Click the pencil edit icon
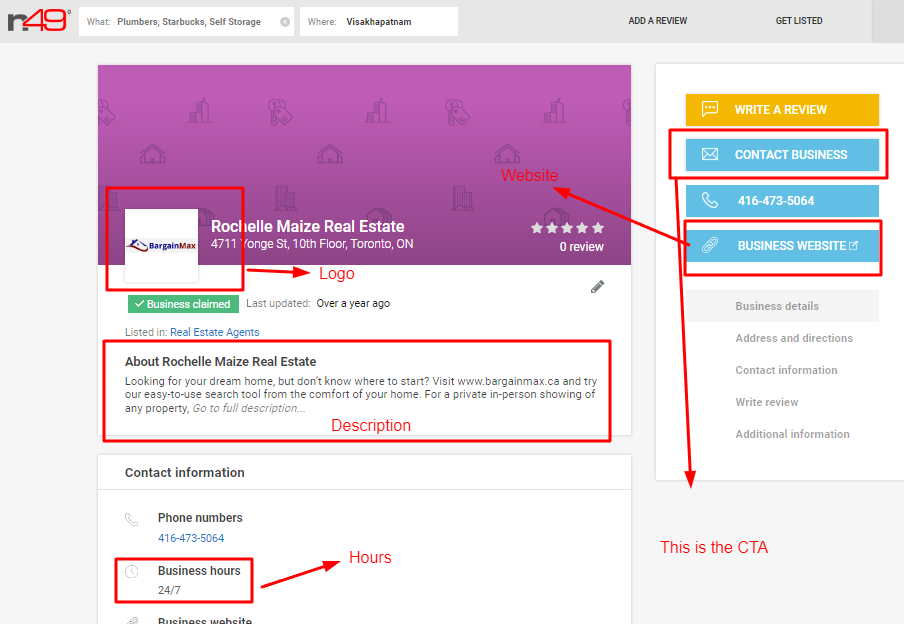This screenshot has width=904, height=624. pyautogui.click(x=597, y=287)
